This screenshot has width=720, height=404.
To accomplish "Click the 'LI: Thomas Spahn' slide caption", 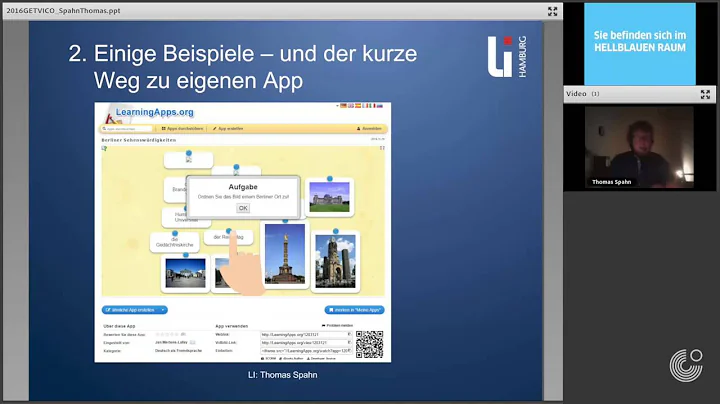I will pyautogui.click(x=282, y=375).
